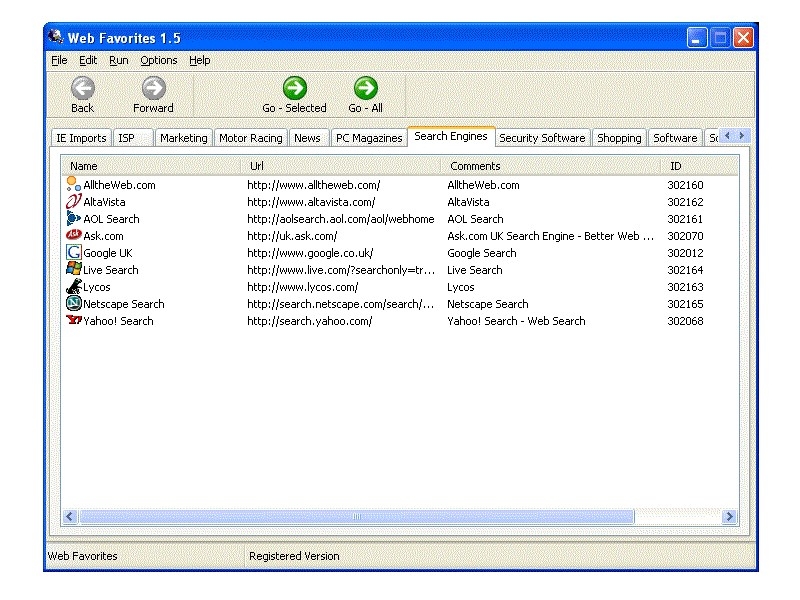Switch to the Motor Racing tab
This screenshot has width=800, height=600.
(251, 138)
